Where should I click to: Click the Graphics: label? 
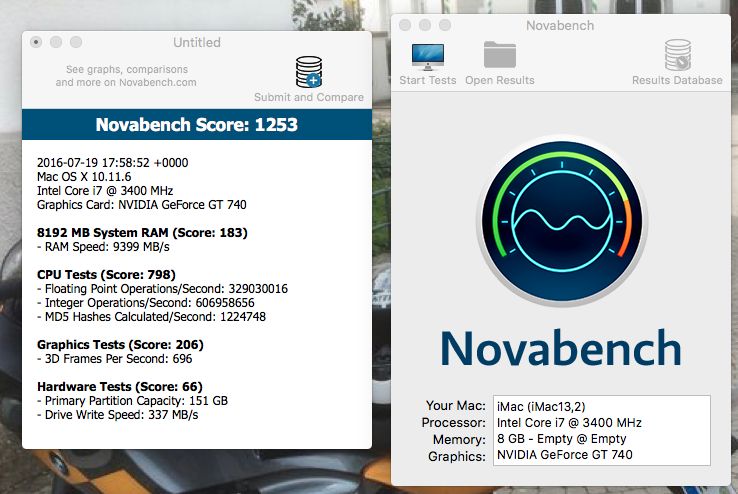pos(457,456)
